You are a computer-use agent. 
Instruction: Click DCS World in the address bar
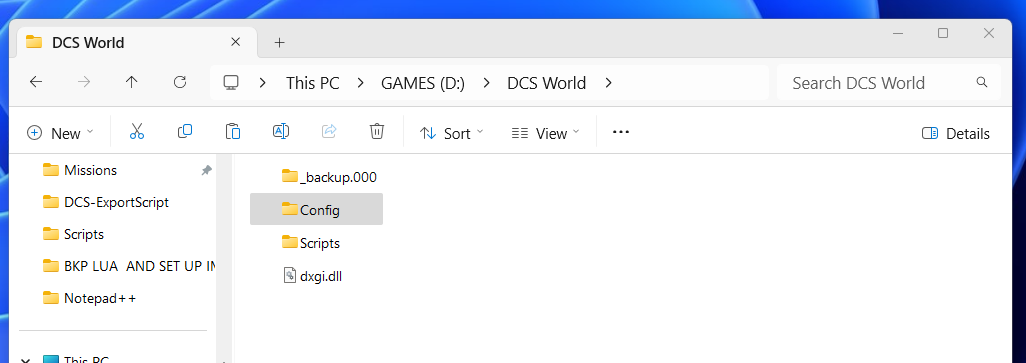[546, 83]
